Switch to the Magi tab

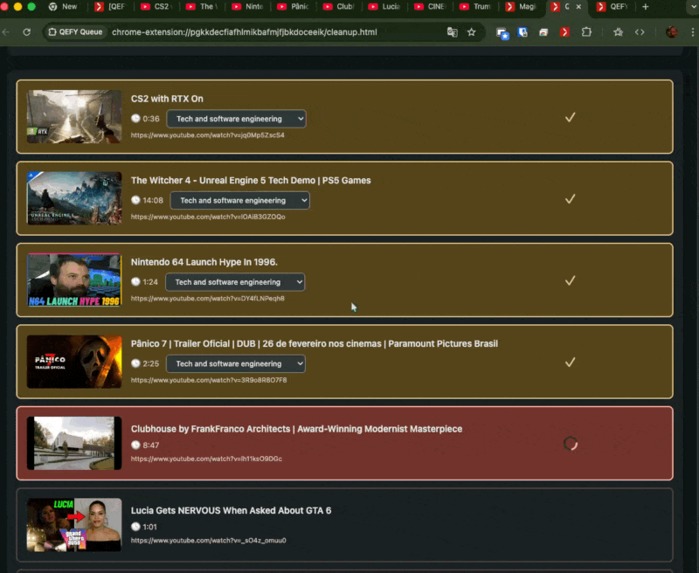[521, 7]
